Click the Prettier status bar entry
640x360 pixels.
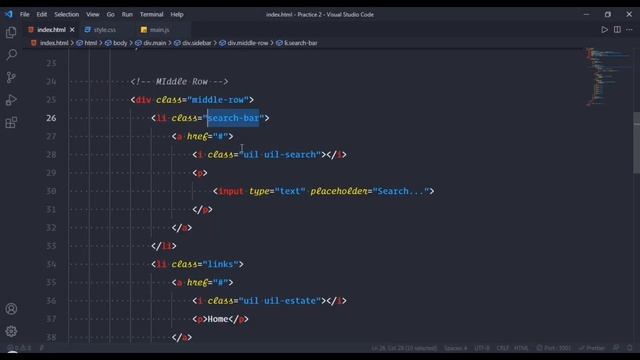click(592, 348)
